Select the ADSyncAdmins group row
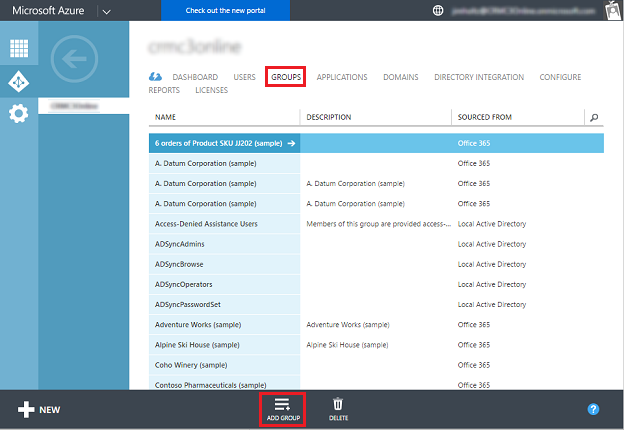Screen dimensions: 624x430 pyautogui.click(x=224, y=244)
